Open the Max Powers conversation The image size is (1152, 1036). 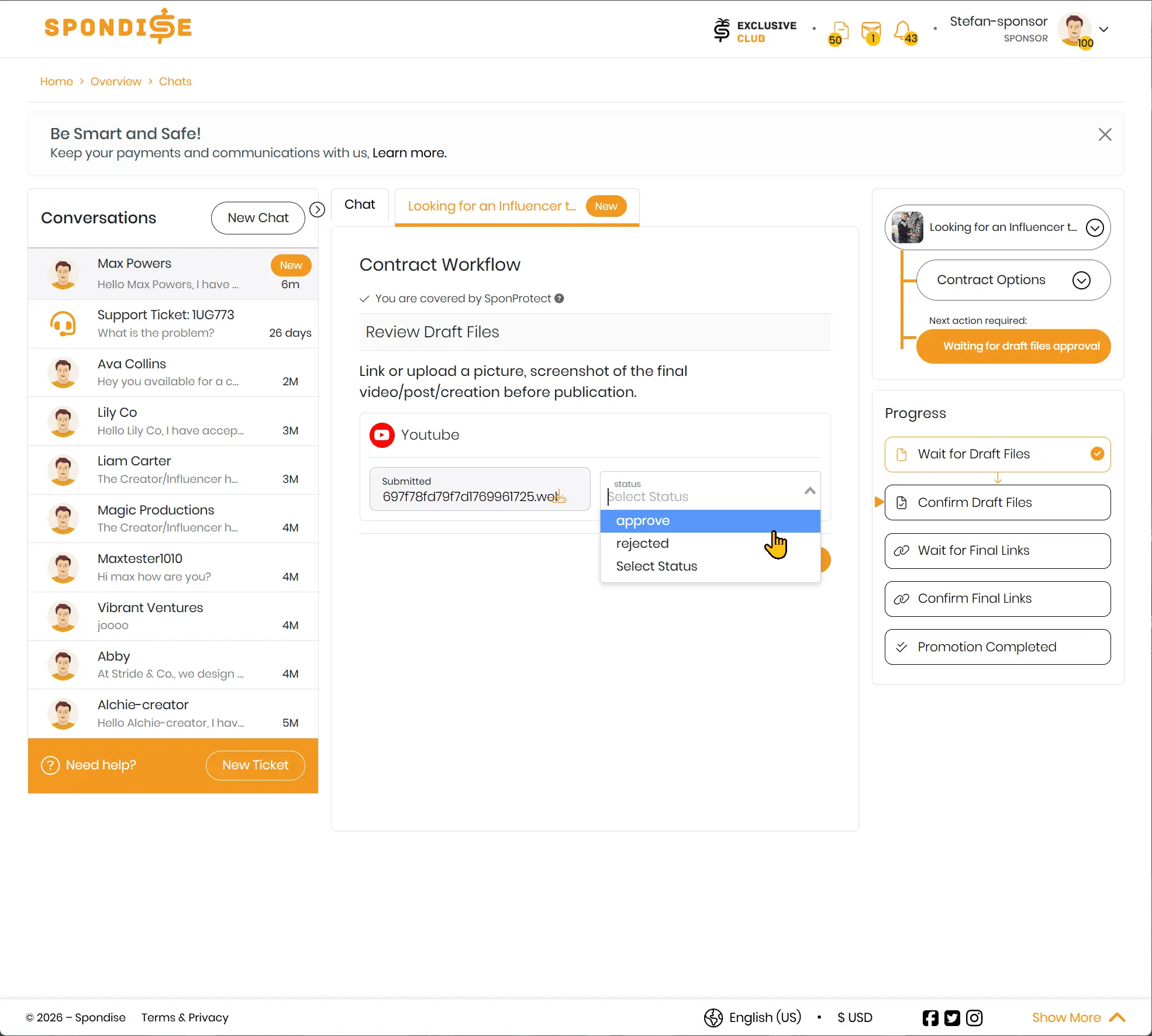point(173,274)
